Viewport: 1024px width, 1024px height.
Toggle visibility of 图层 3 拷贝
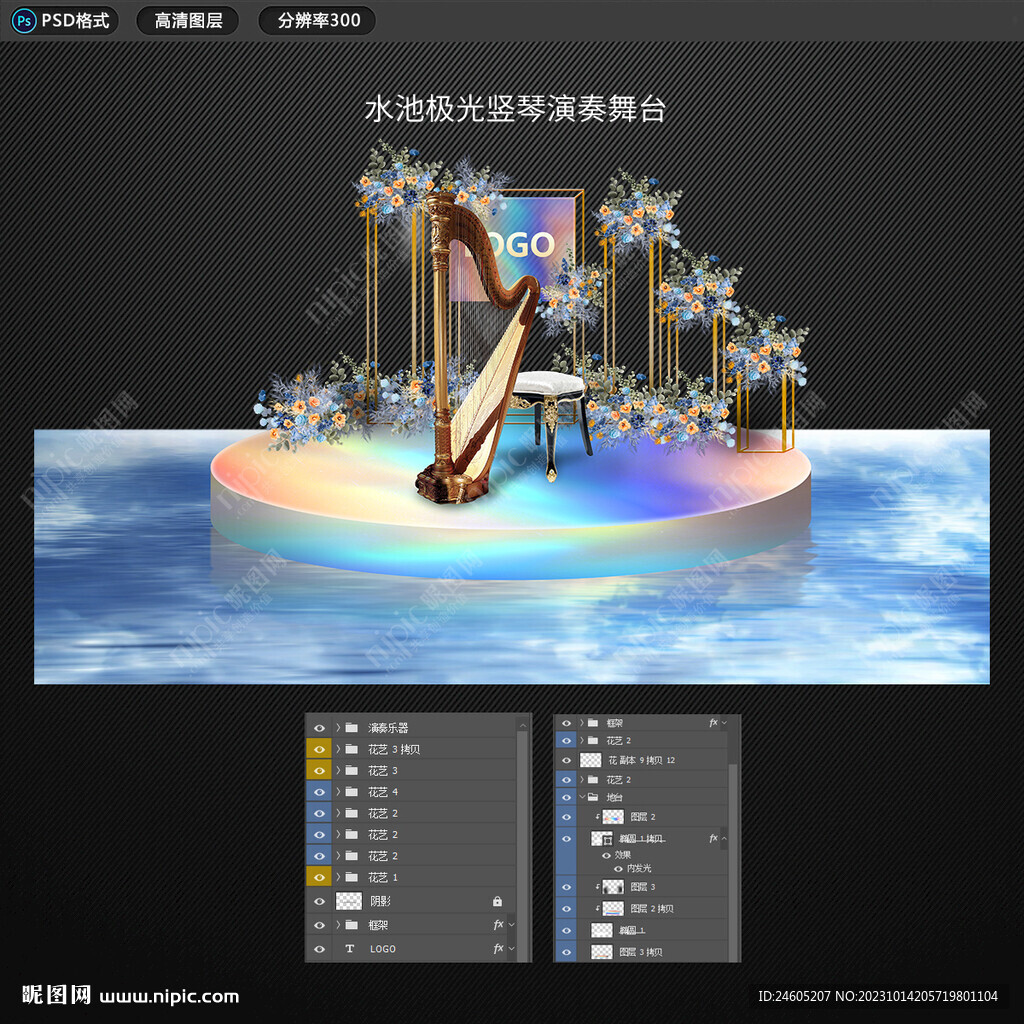point(566,952)
